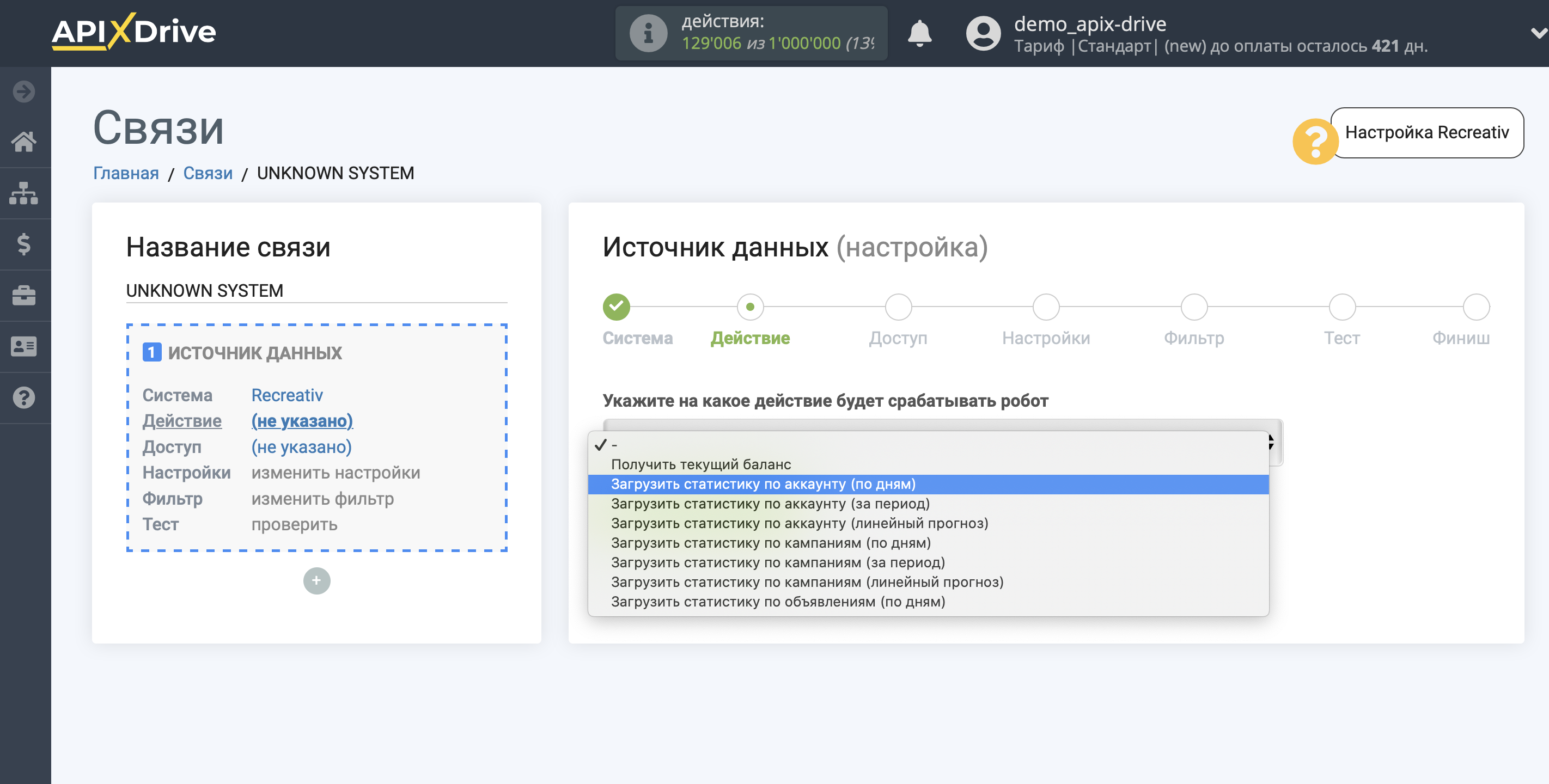The width and height of the screenshot is (1549, 784).
Task: Click the completed 'Система' step circle
Action: click(x=617, y=307)
